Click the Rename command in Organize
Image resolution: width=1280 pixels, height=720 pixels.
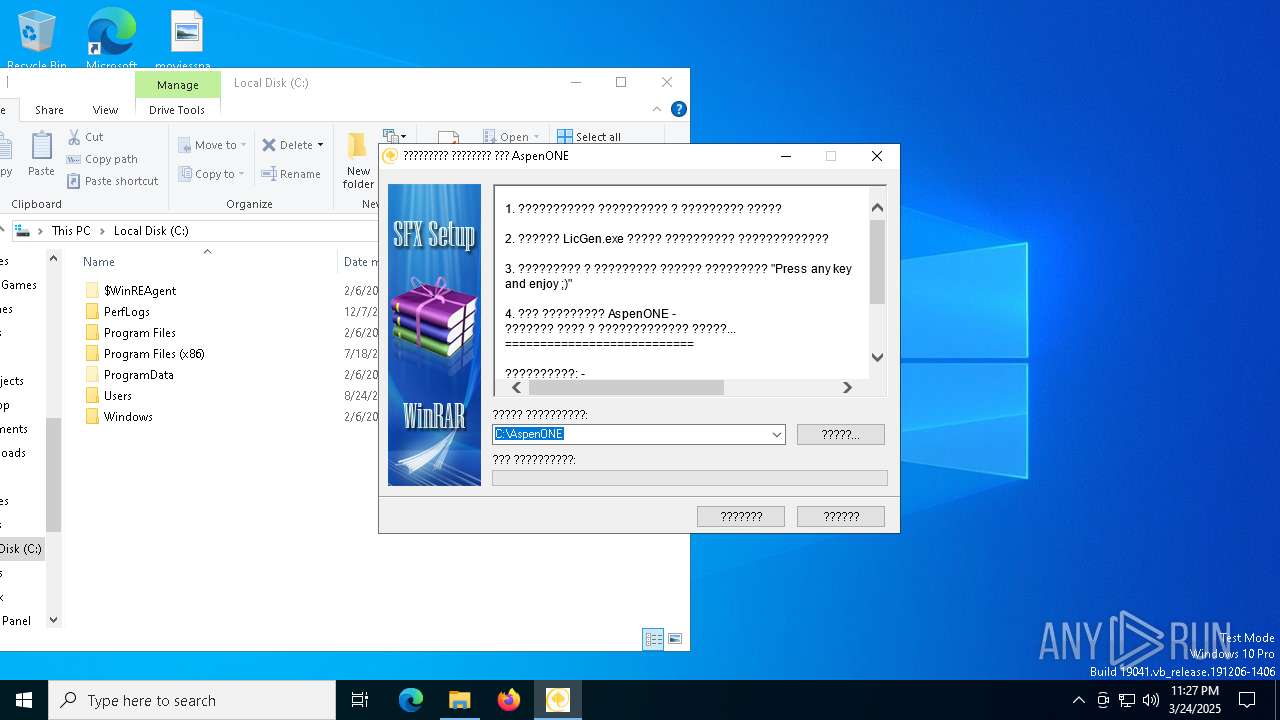[291, 174]
